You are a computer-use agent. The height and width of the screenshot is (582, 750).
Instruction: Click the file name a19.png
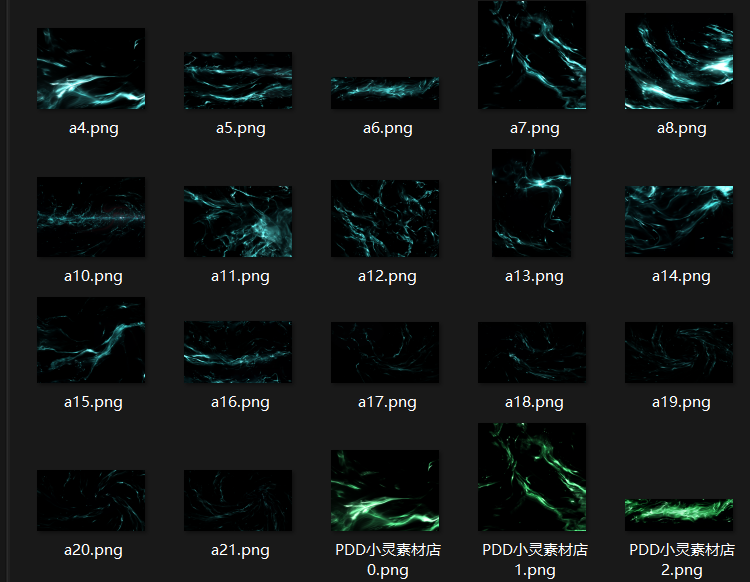(x=681, y=402)
